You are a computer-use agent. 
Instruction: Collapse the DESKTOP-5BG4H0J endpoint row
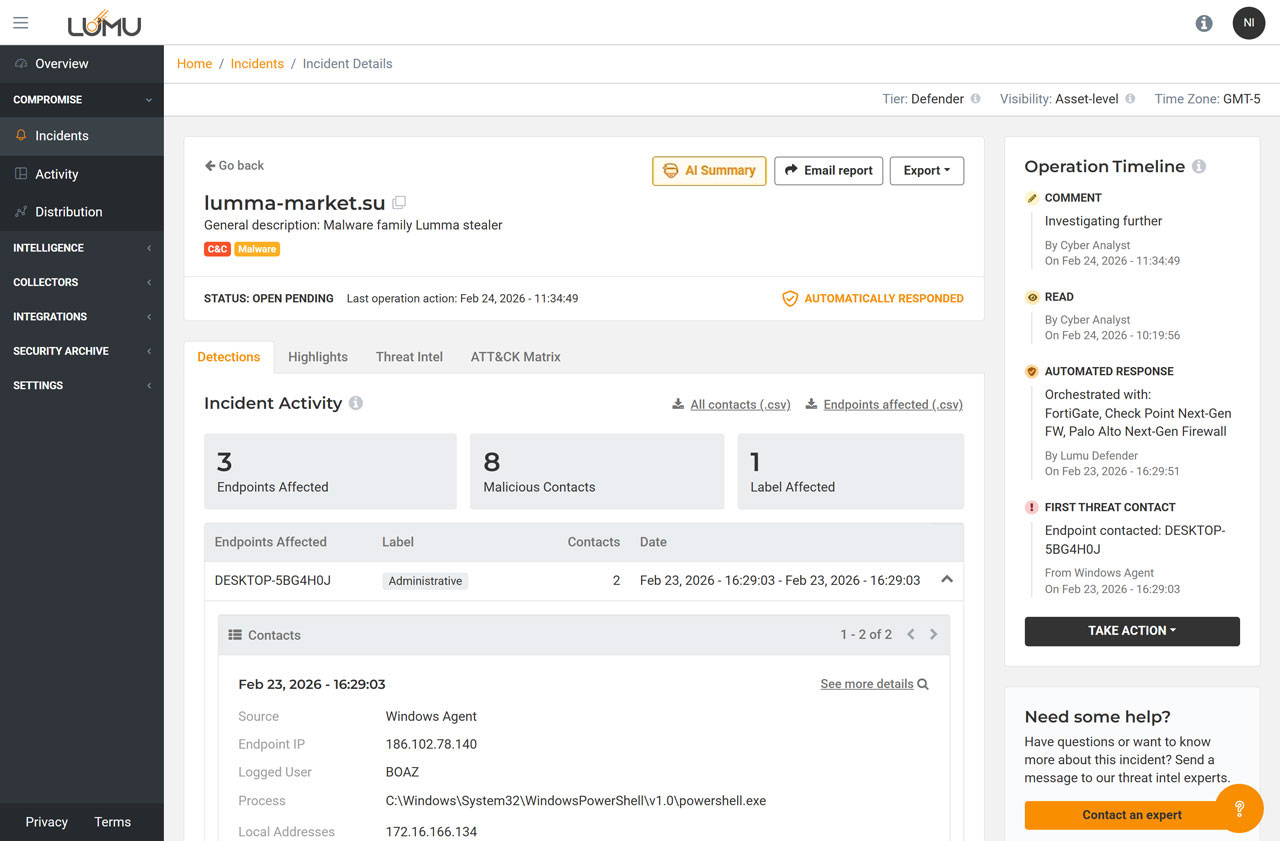coord(946,580)
